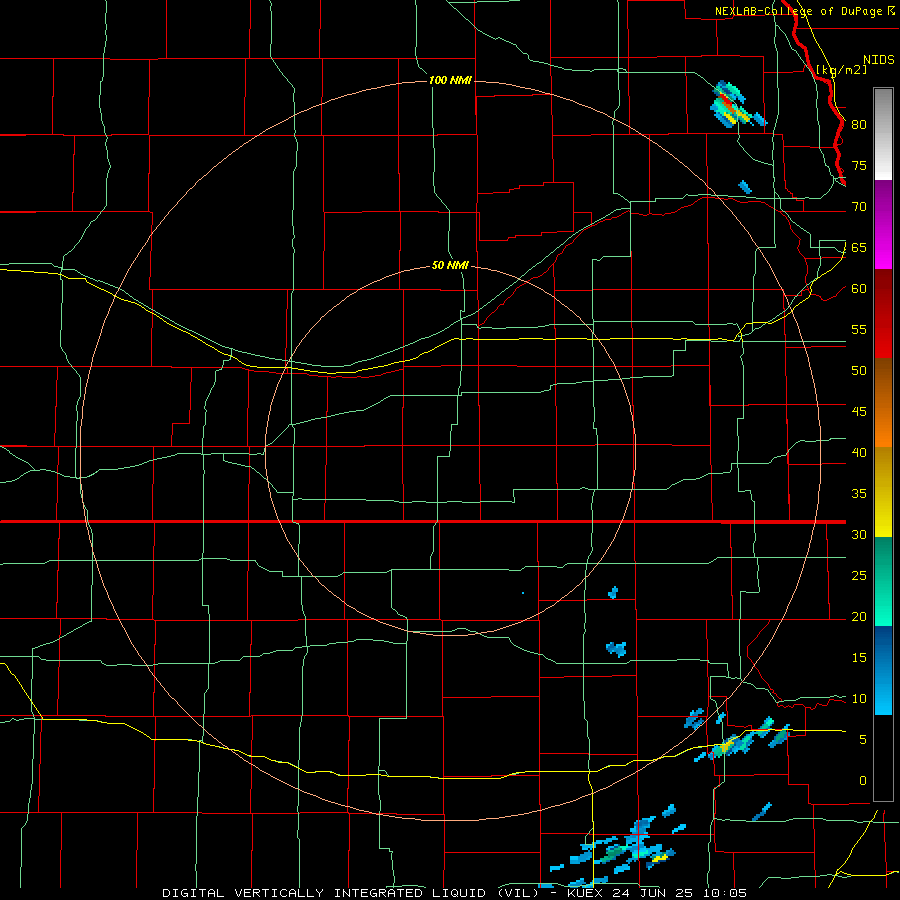Click the 70 value on VIL scale
Viewport: 900px width, 900px height.
point(859,207)
